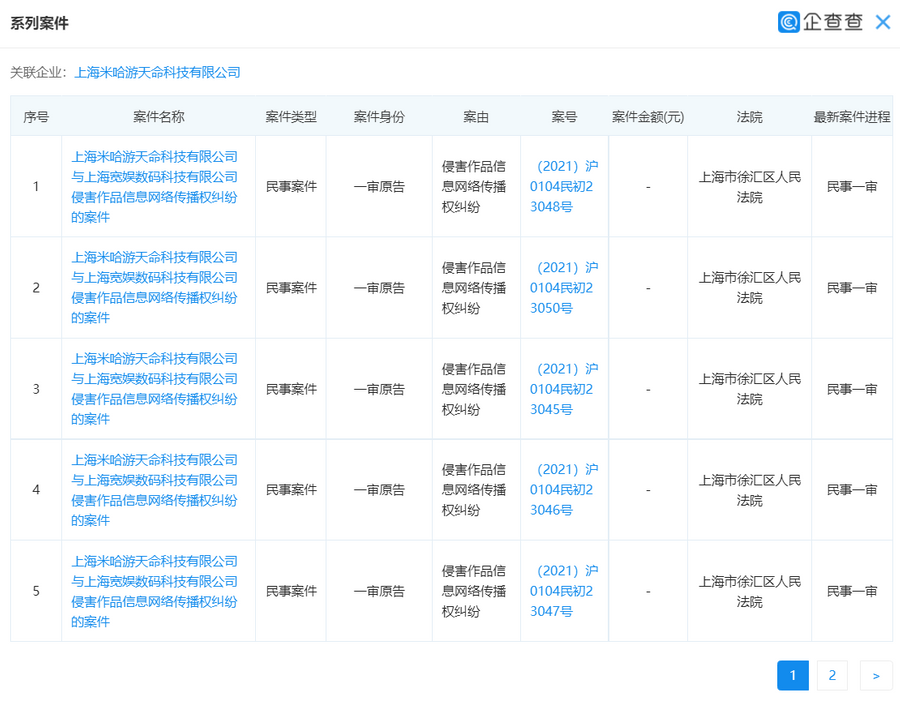Click the next page arrow button
This screenshot has height=701, width=900.
[x=876, y=676]
